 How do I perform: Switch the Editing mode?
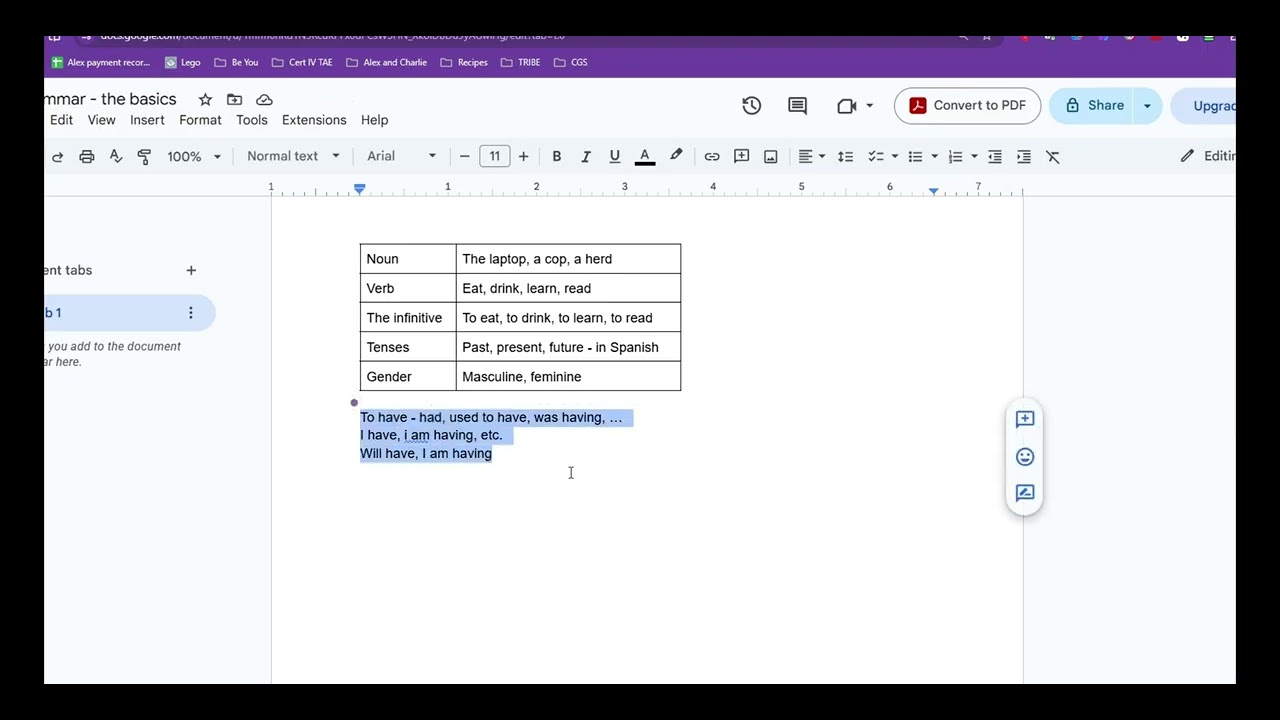pyautogui.click(x=1207, y=156)
